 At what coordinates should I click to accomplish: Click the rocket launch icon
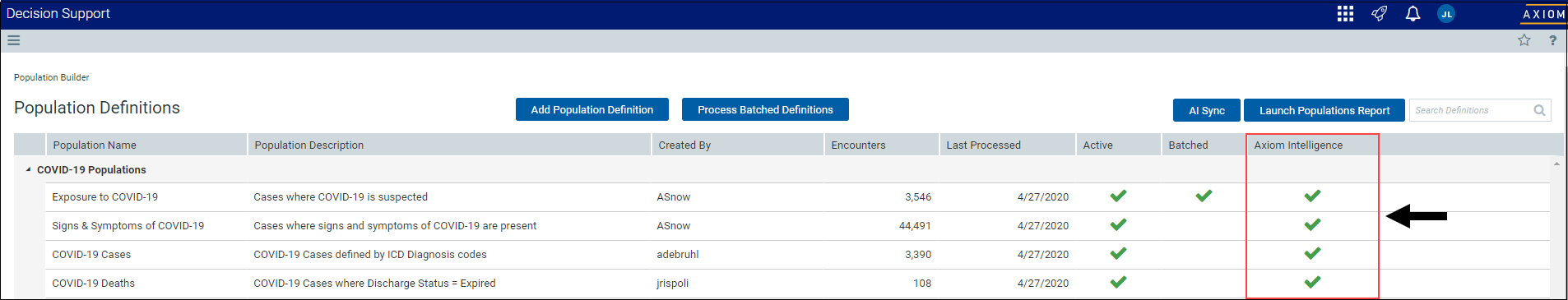[1380, 14]
